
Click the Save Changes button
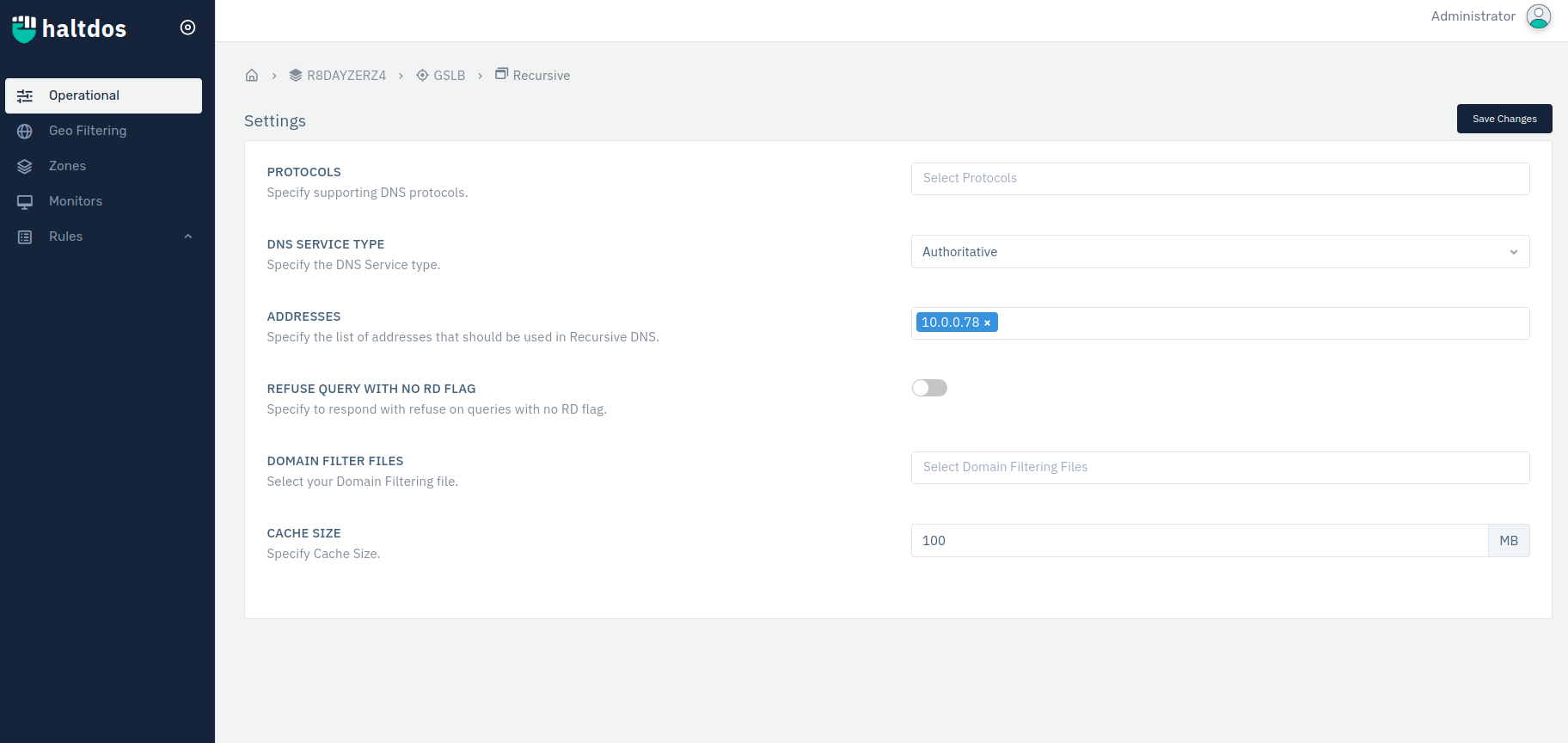pyautogui.click(x=1504, y=119)
